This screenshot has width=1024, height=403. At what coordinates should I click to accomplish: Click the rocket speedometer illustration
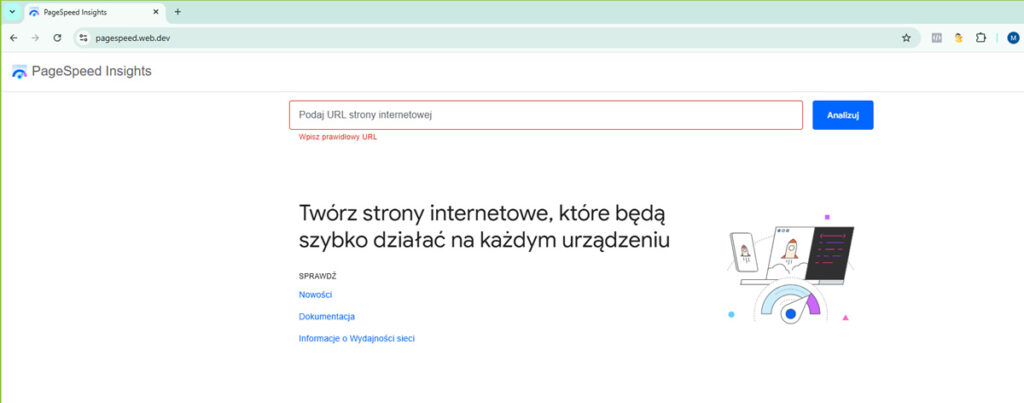click(791, 268)
